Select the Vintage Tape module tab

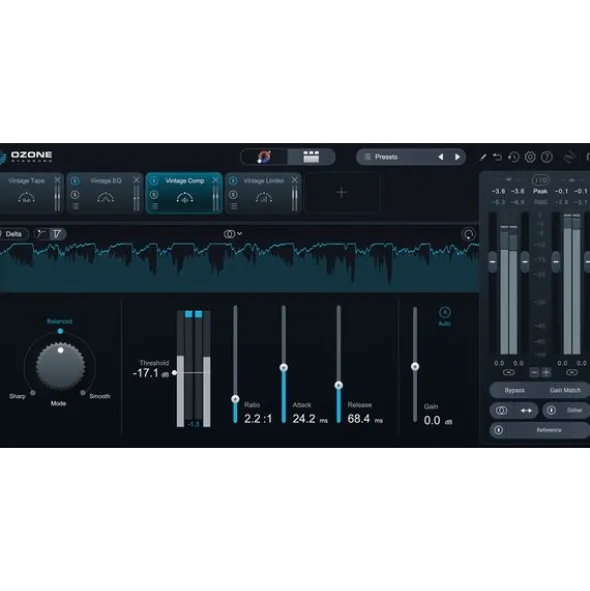click(26, 193)
